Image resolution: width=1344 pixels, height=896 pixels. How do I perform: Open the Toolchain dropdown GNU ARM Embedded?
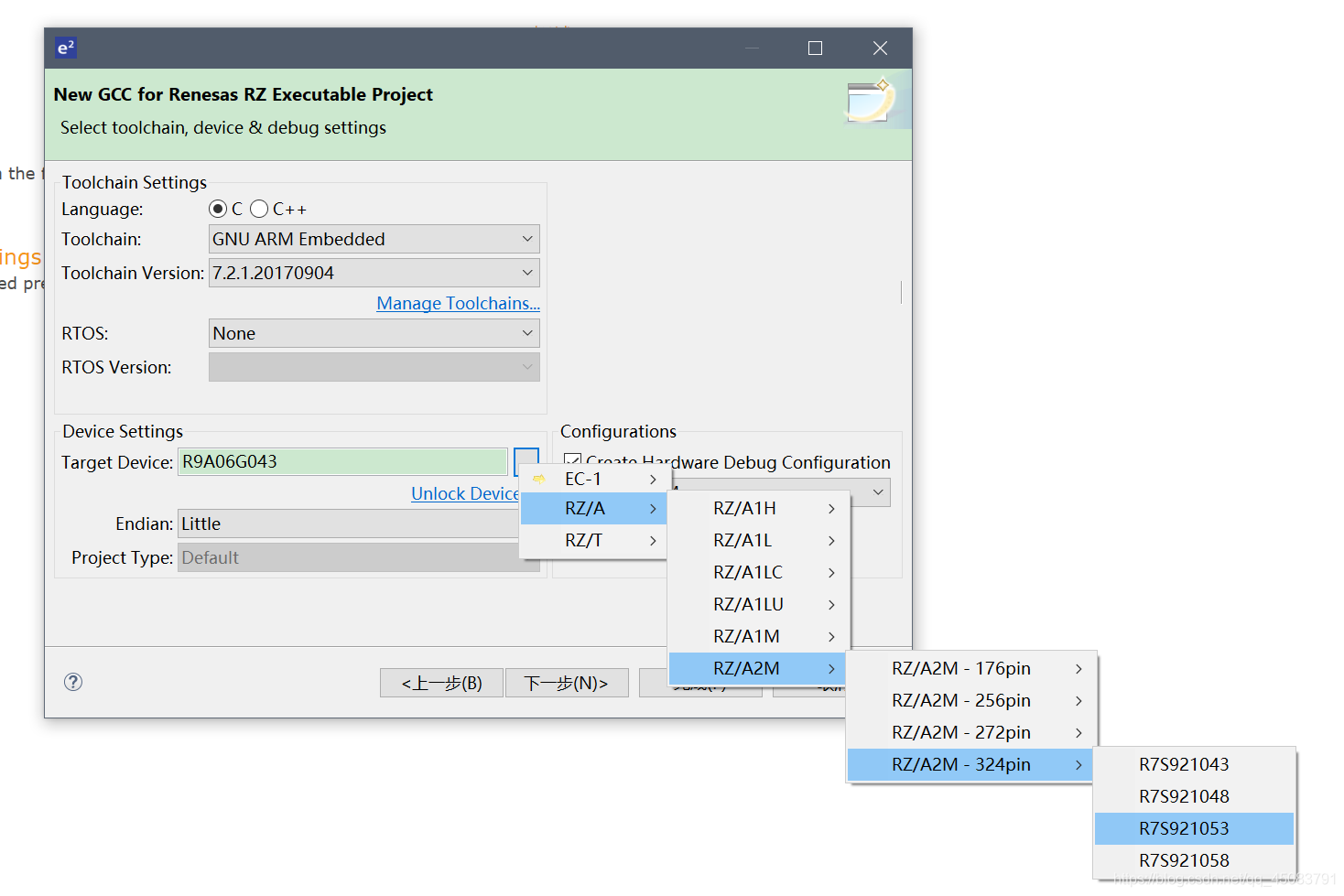(374, 239)
